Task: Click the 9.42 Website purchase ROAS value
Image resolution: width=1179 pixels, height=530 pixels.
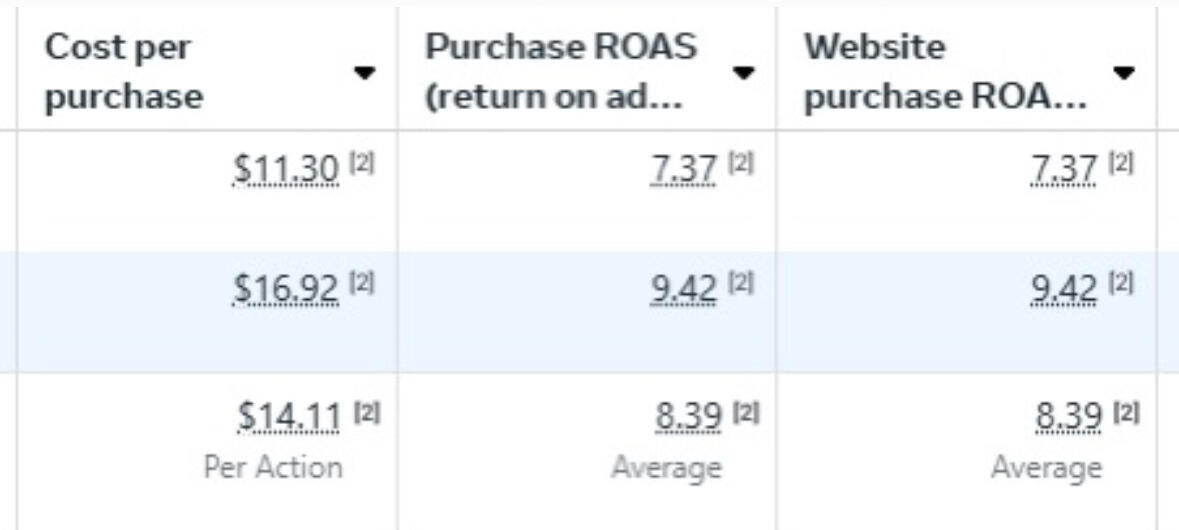Action: pos(1065,288)
